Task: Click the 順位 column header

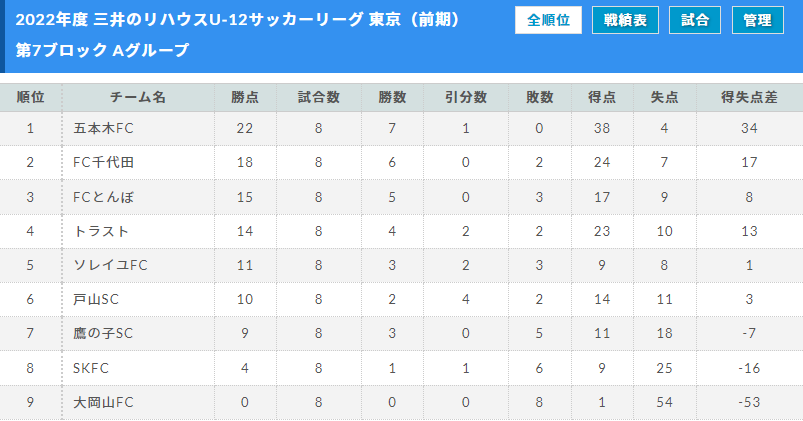Action: tap(31, 97)
